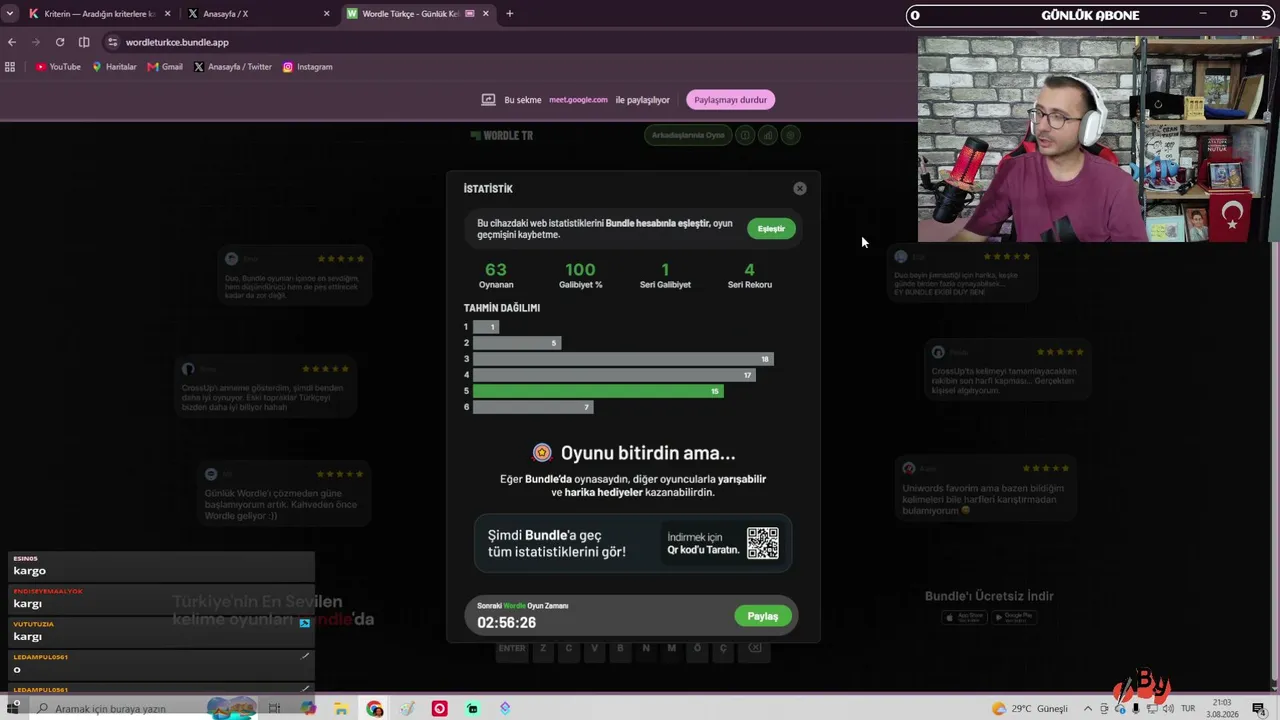Open the tab search dropdown

(x=10, y=14)
